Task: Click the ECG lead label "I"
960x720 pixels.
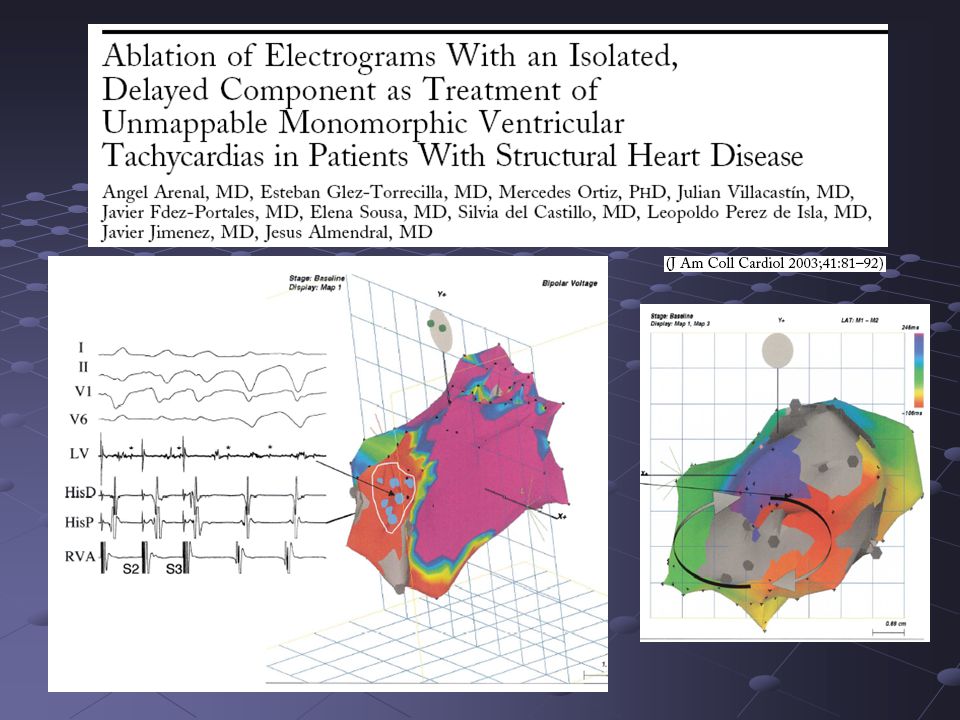Action: pos(81,348)
